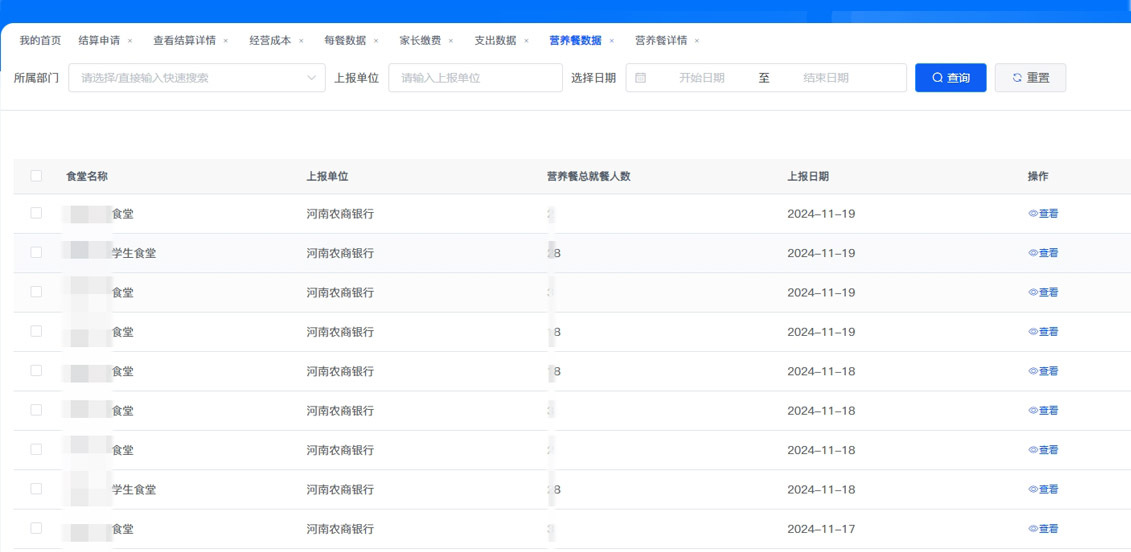Image resolution: width=1131 pixels, height=552 pixels.
Task: Click into the 上报单位 input field
Action: [475, 78]
